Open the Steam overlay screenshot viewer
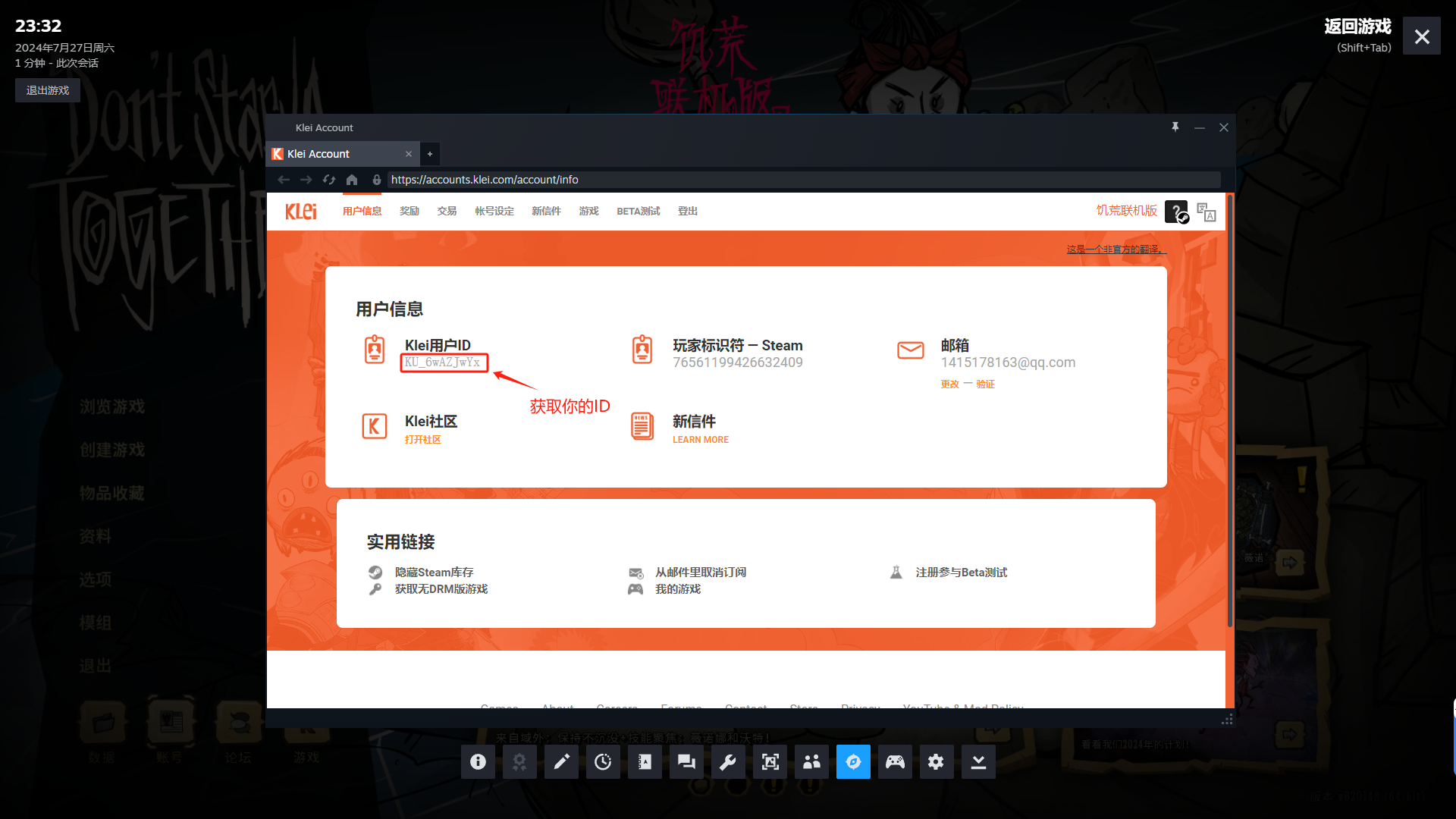Screen dimensions: 1456x819 coord(770,761)
